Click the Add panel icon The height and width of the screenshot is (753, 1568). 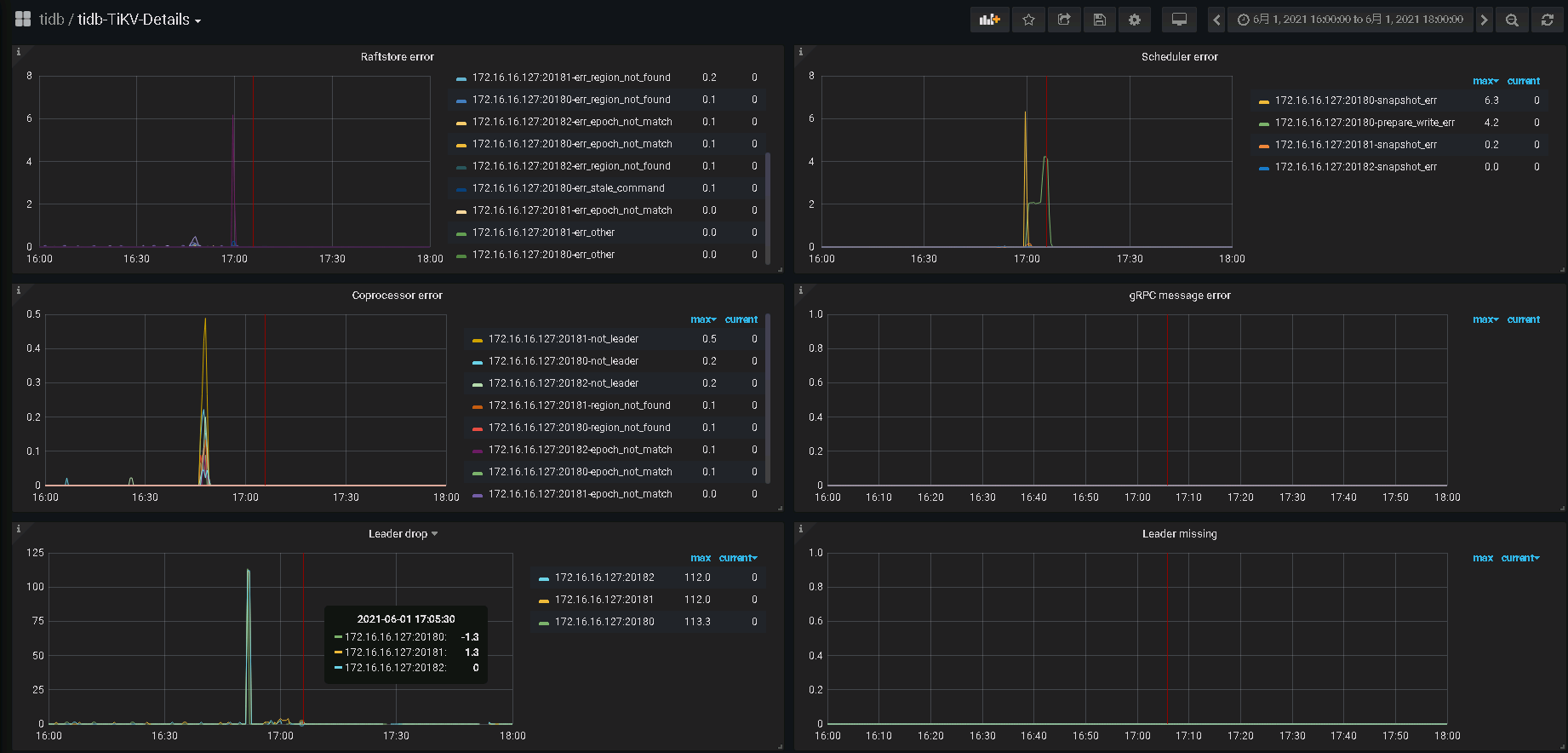click(x=989, y=20)
